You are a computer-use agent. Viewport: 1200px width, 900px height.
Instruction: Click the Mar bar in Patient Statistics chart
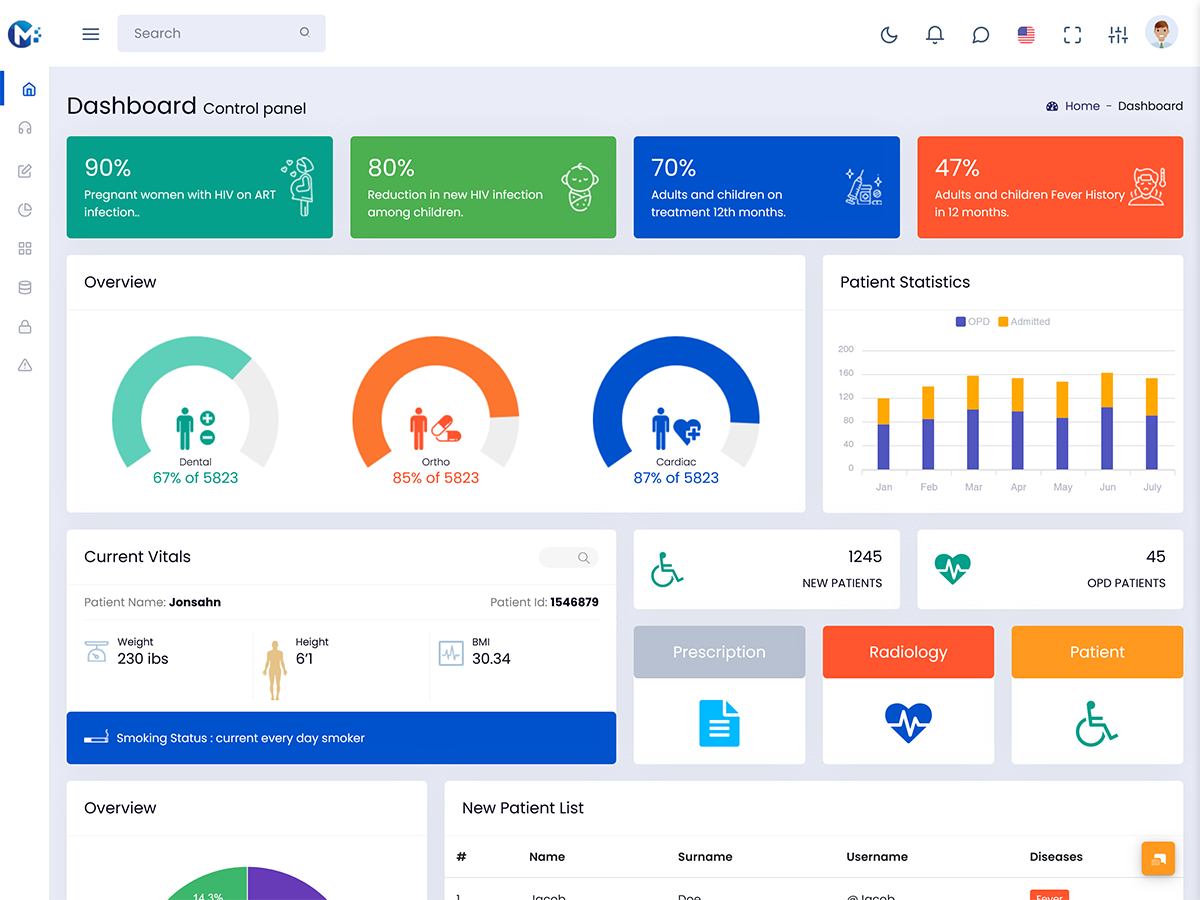click(x=973, y=423)
